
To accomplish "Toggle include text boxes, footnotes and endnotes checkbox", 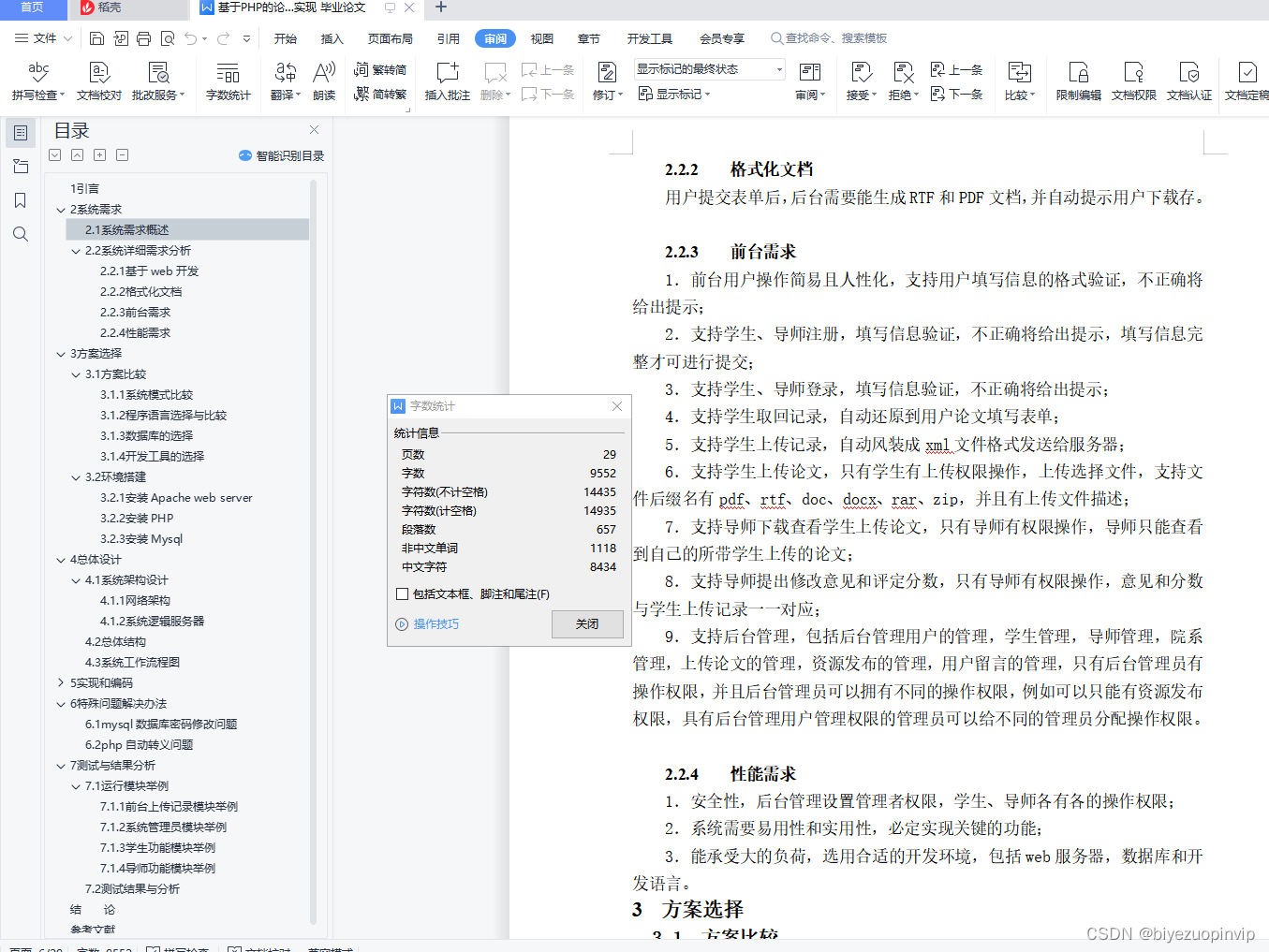I will pos(403,593).
